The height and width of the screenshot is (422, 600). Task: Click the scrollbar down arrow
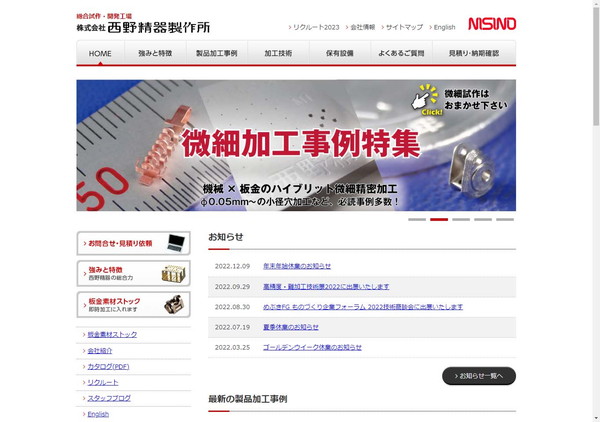click(596, 419)
